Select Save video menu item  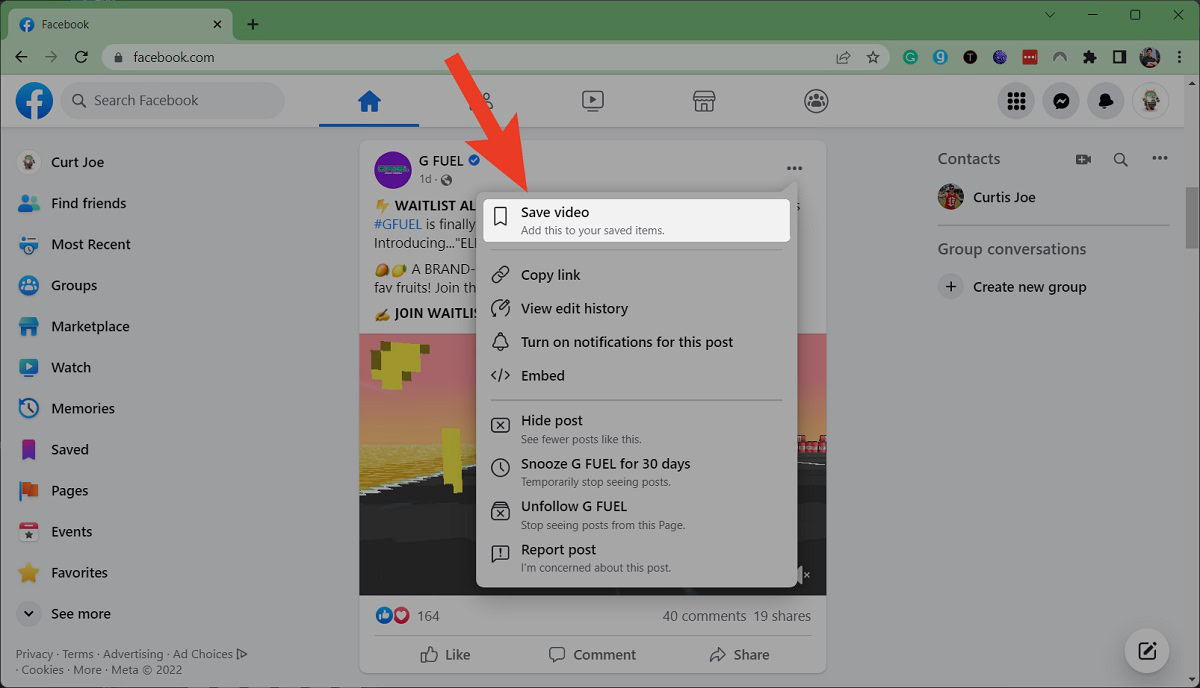point(636,220)
